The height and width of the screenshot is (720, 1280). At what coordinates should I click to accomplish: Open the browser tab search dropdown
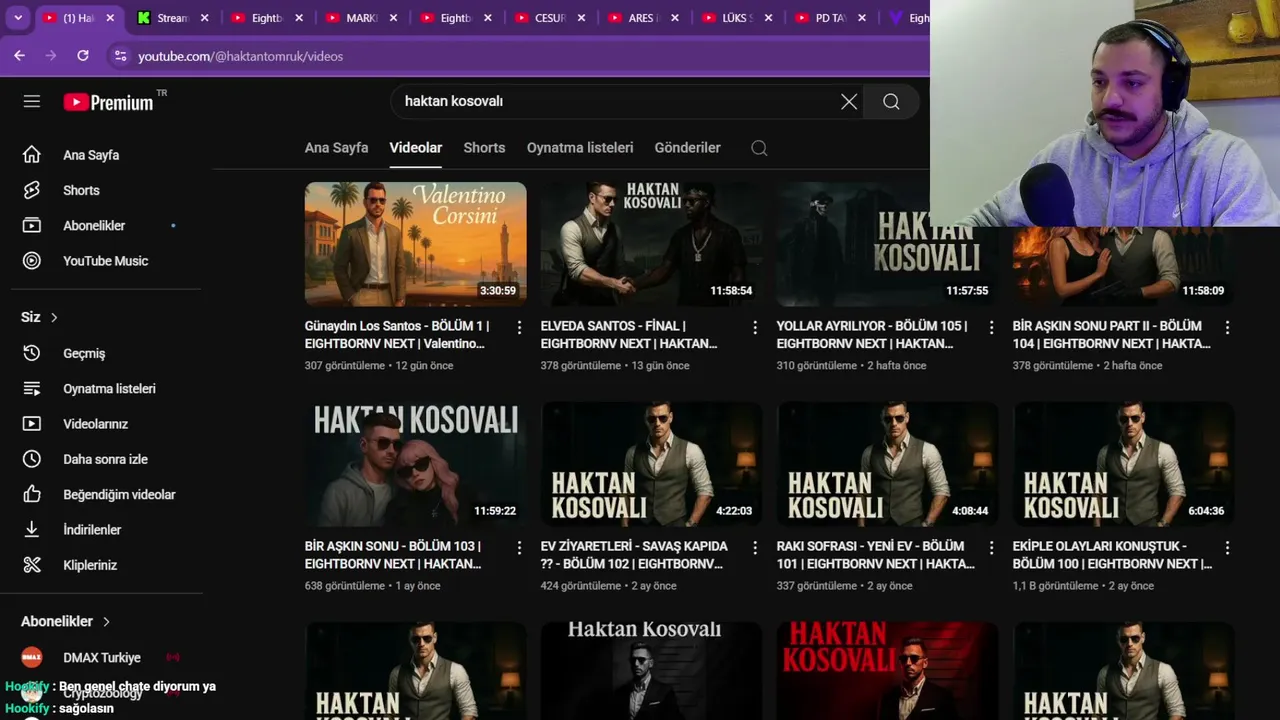tap(18, 18)
